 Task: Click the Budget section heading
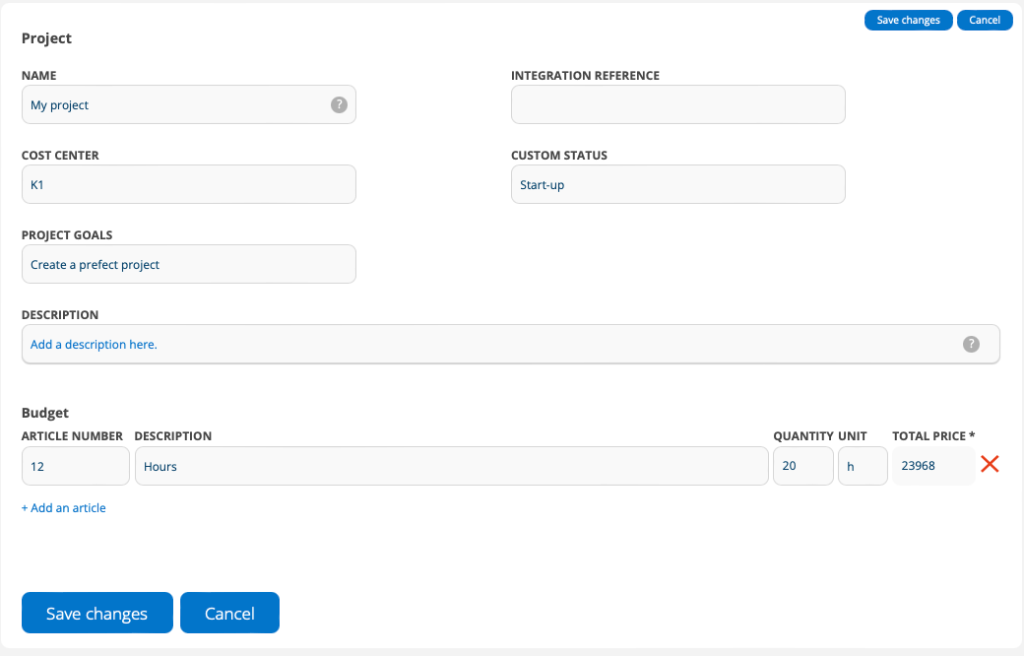coord(45,412)
